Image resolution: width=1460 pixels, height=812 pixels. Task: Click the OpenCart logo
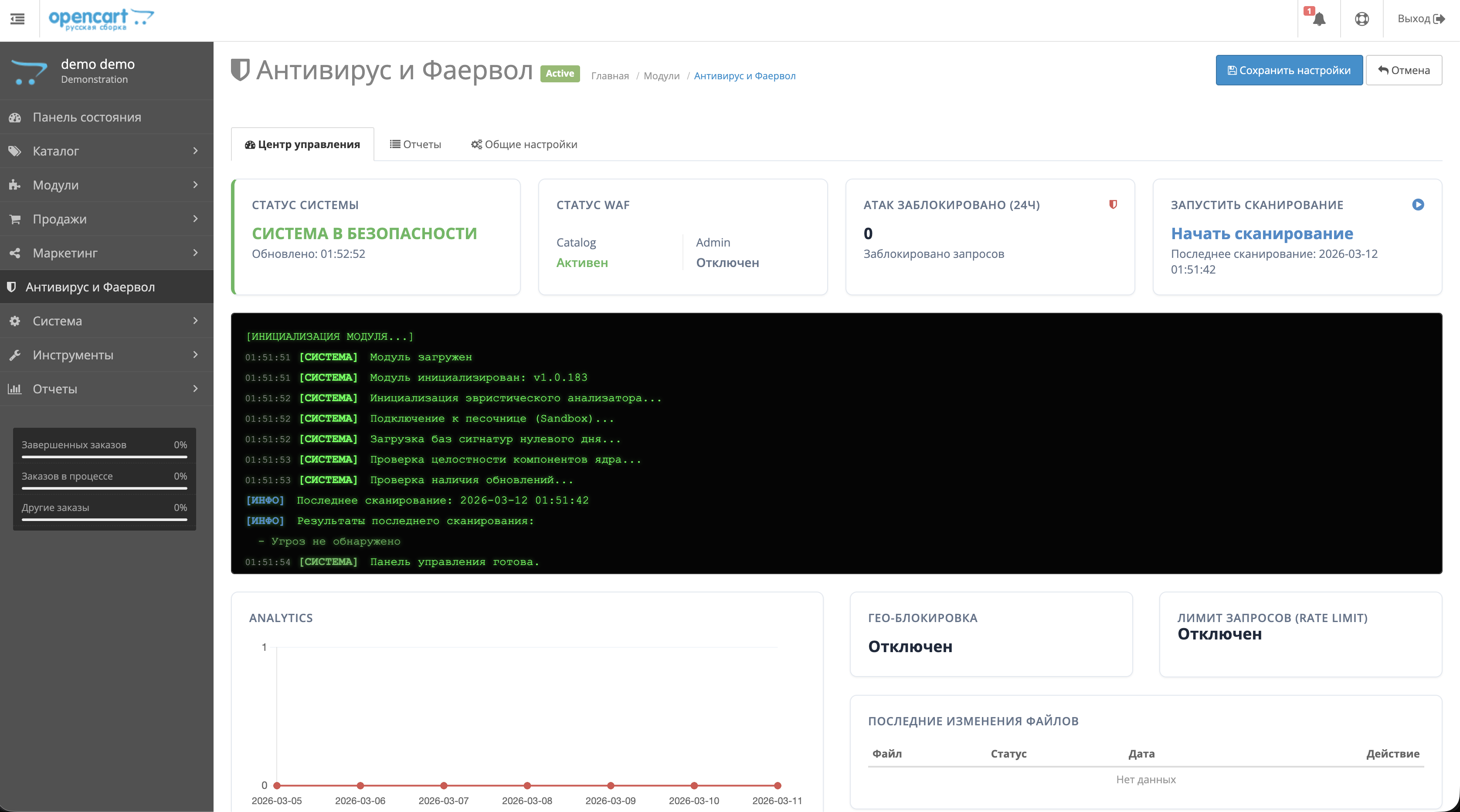pyautogui.click(x=101, y=19)
